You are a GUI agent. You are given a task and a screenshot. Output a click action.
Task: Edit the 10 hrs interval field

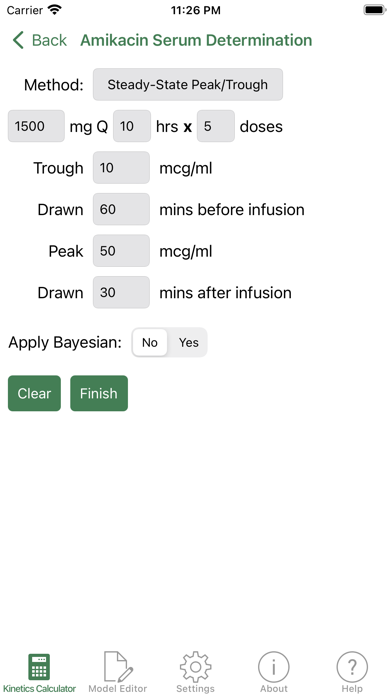coord(132,126)
